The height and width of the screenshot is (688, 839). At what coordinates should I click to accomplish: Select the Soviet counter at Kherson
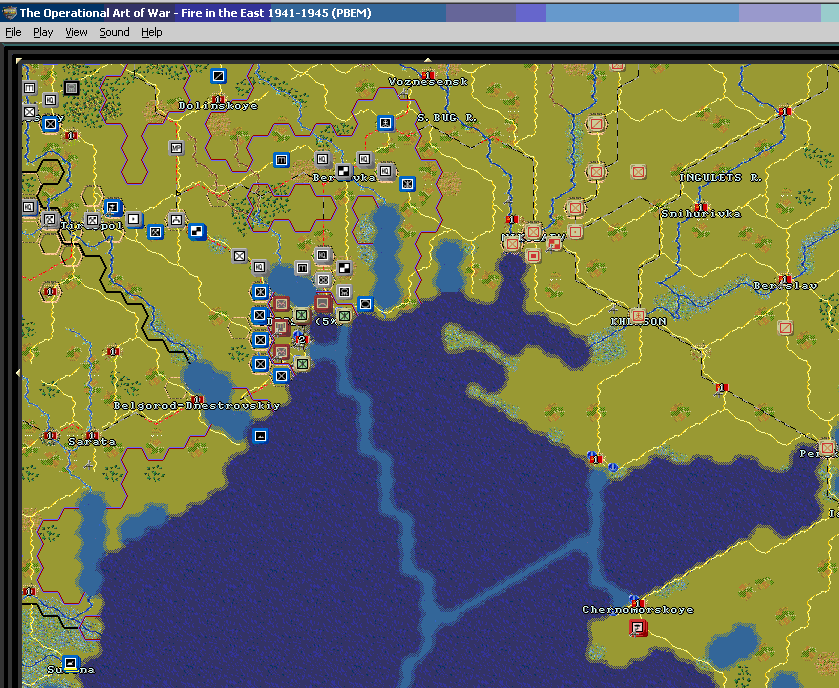click(637, 316)
